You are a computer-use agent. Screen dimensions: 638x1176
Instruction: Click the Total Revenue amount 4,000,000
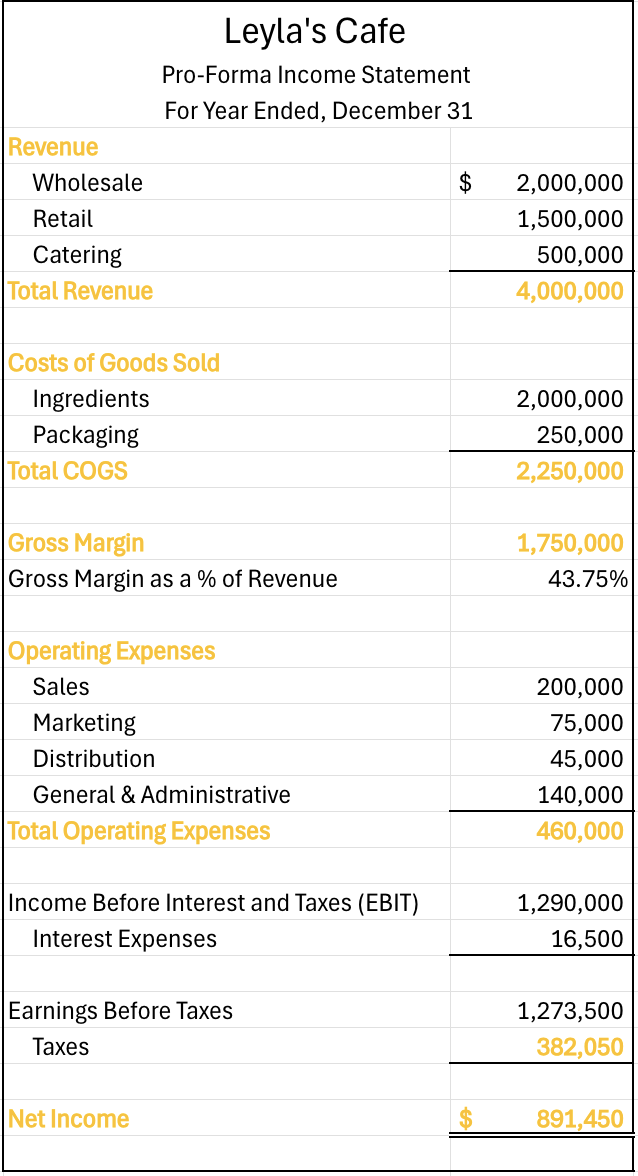pyautogui.click(x=569, y=291)
